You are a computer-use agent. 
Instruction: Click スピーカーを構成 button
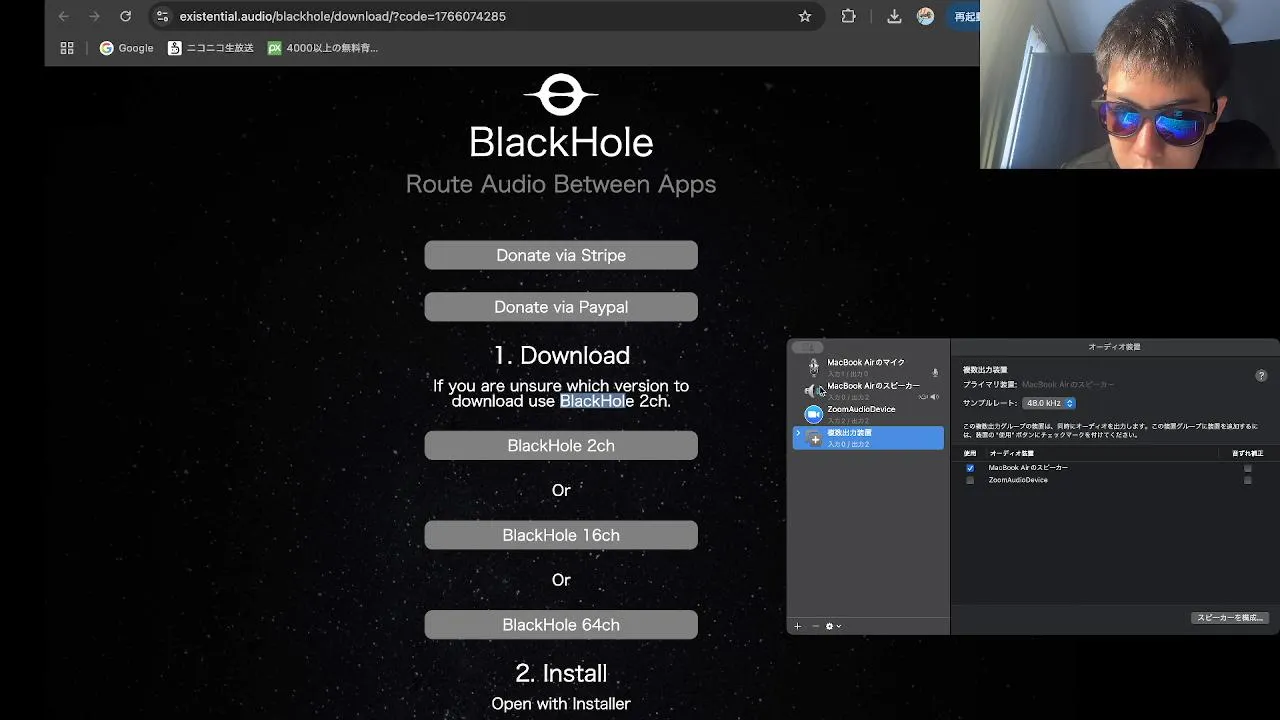[x=1231, y=618]
